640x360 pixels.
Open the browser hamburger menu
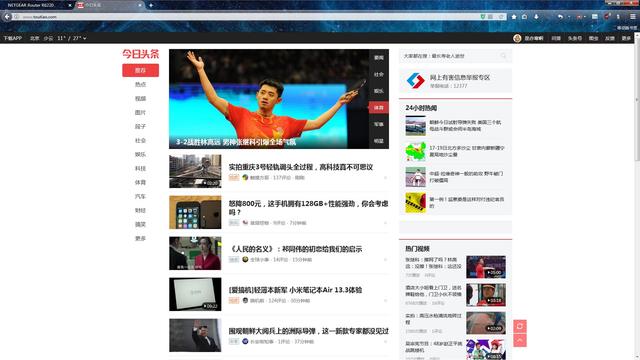pyautogui.click(x=633, y=17)
